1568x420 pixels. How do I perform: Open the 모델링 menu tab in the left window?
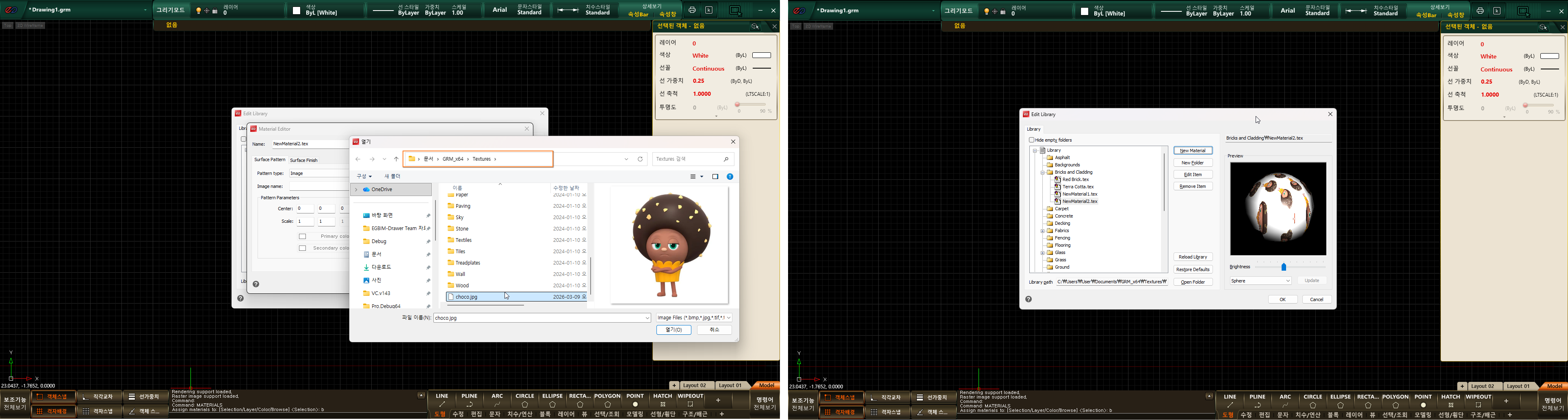pyautogui.click(x=635, y=415)
